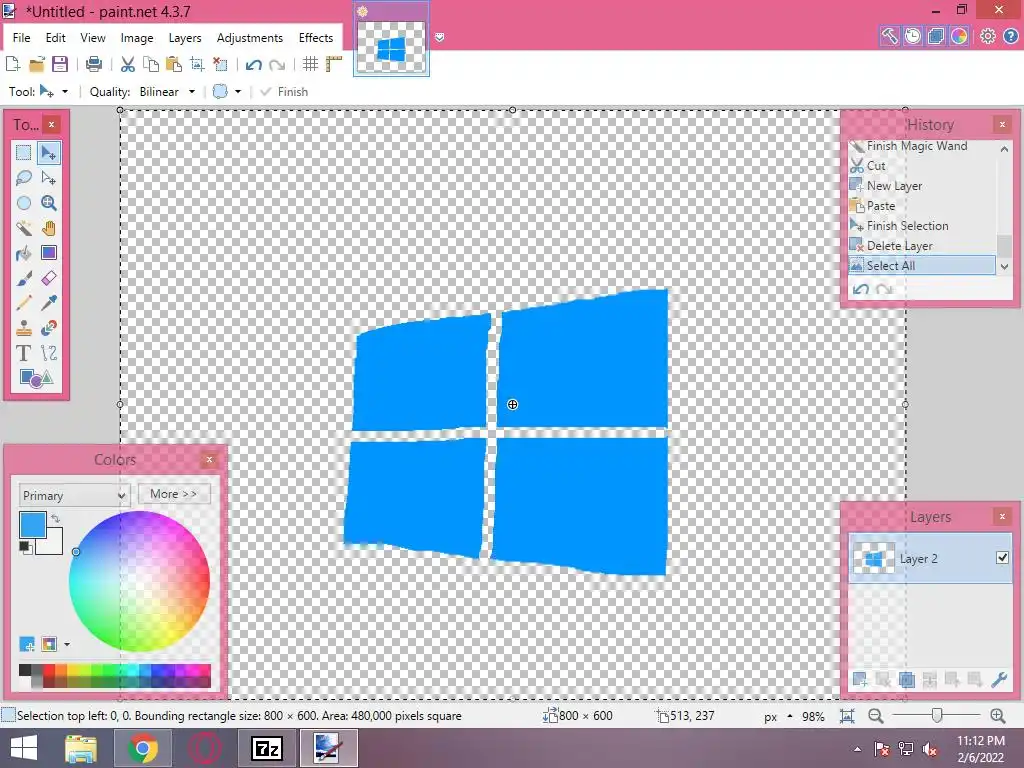Open the antialiasing mode dropdown arrow

(x=238, y=92)
